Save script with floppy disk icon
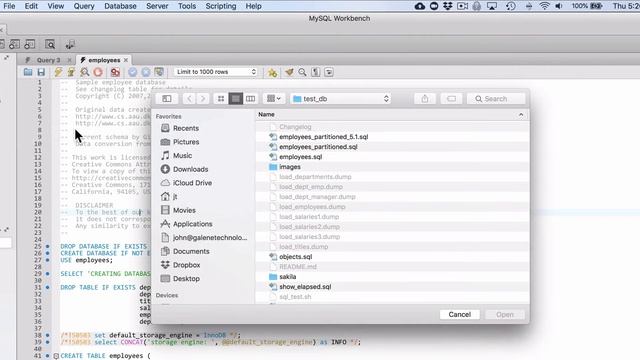Image resolution: width=640 pixels, height=360 pixels. tap(41, 72)
